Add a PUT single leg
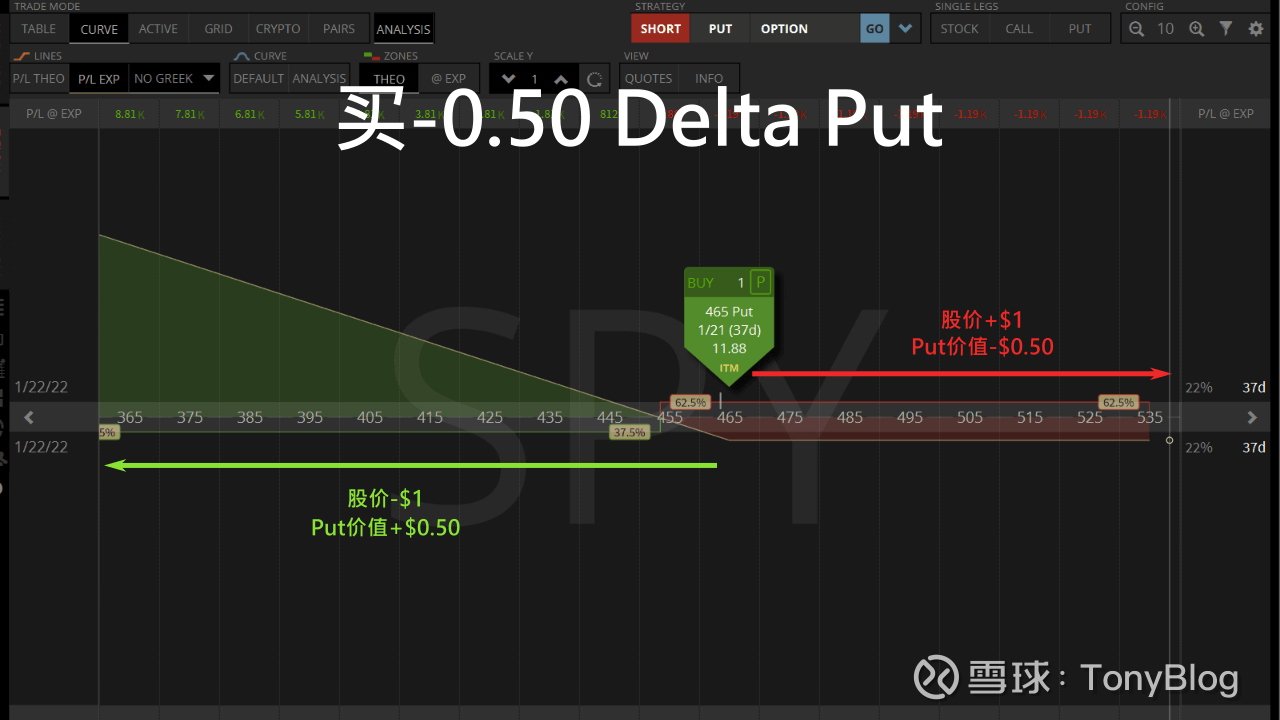Screen dimensions: 1280x720 click(x=1080, y=29)
